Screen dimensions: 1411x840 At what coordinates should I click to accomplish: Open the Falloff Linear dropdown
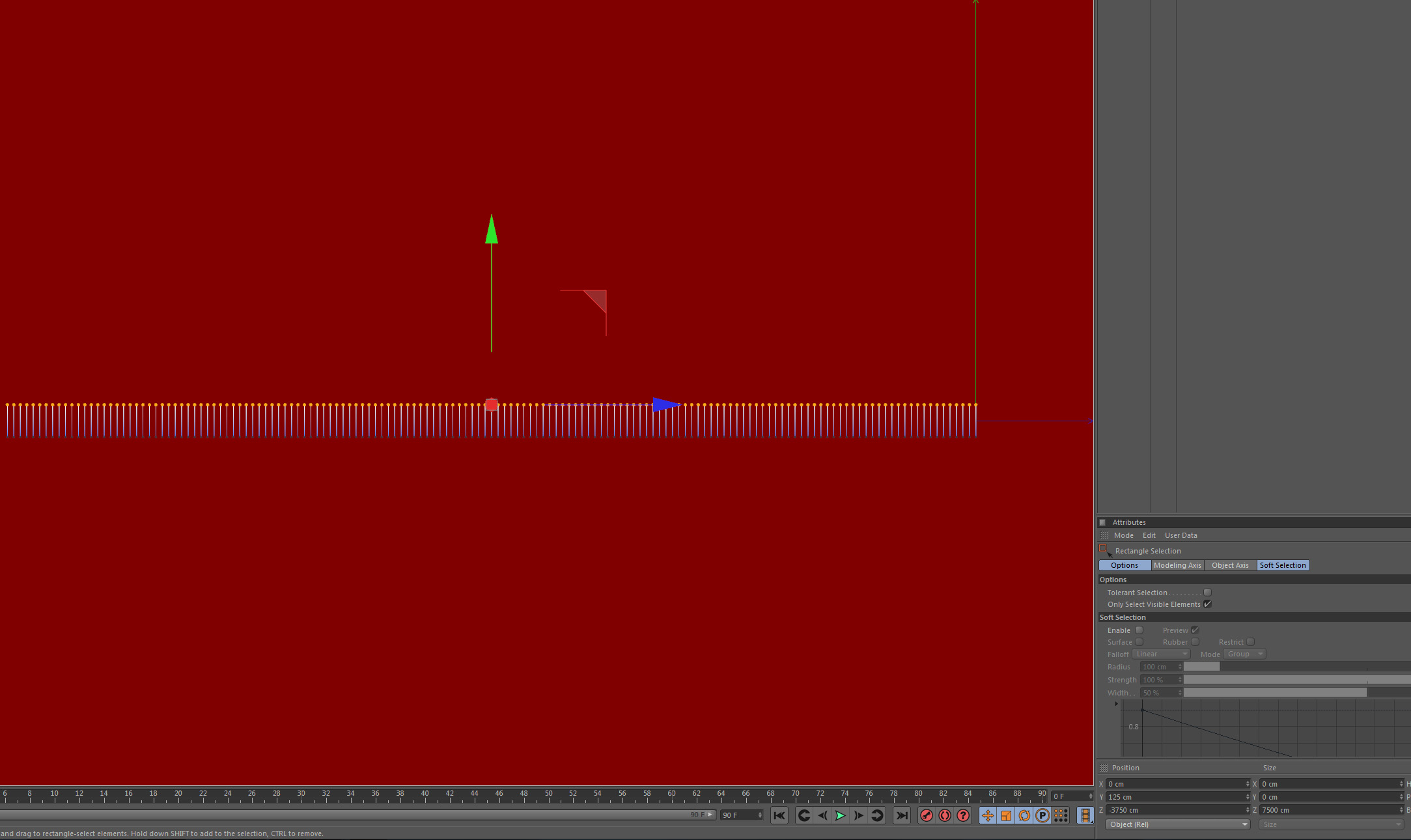(x=1162, y=654)
